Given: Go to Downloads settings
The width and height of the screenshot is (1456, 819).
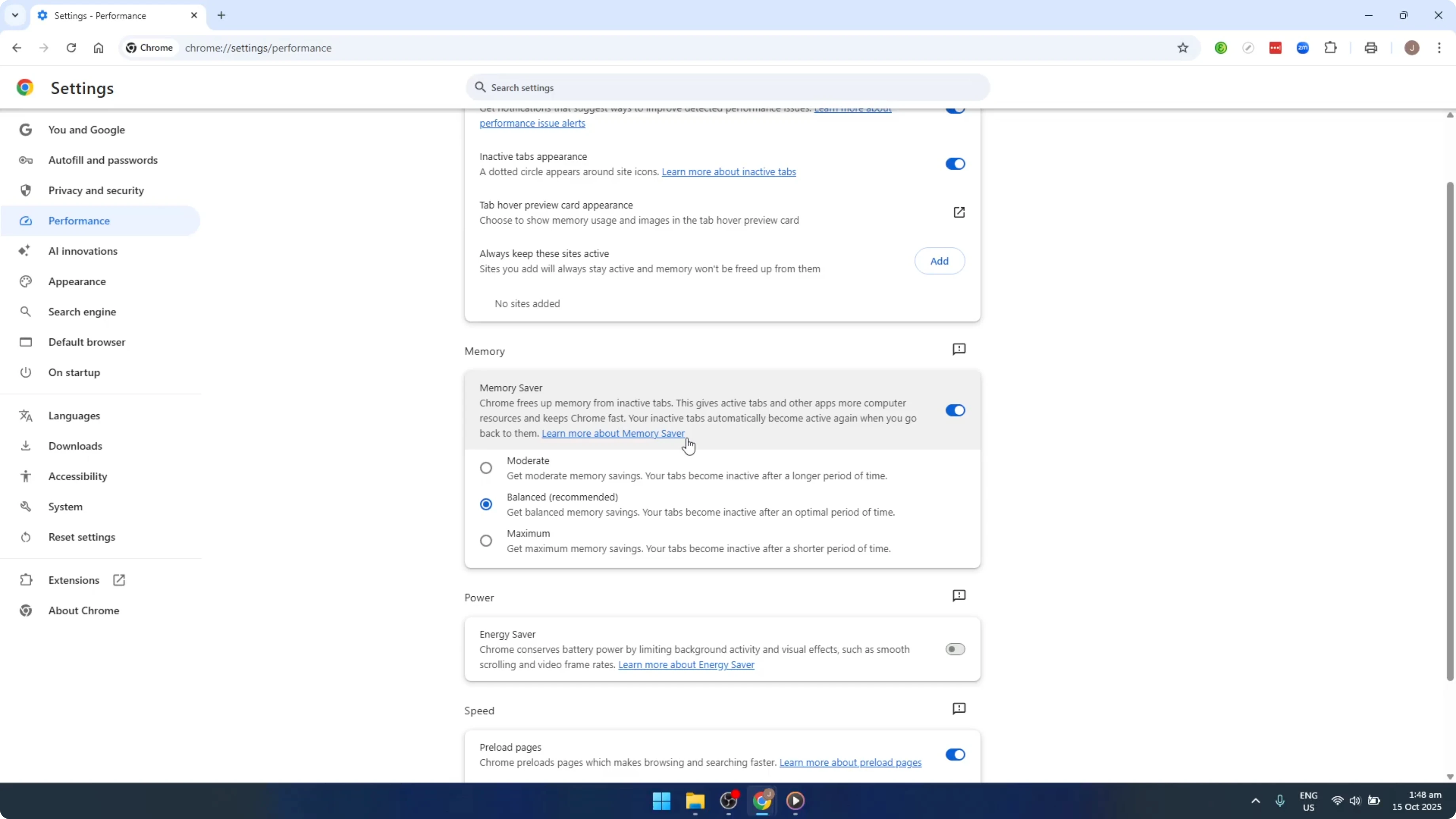Looking at the screenshot, I should pyautogui.click(x=100, y=446).
